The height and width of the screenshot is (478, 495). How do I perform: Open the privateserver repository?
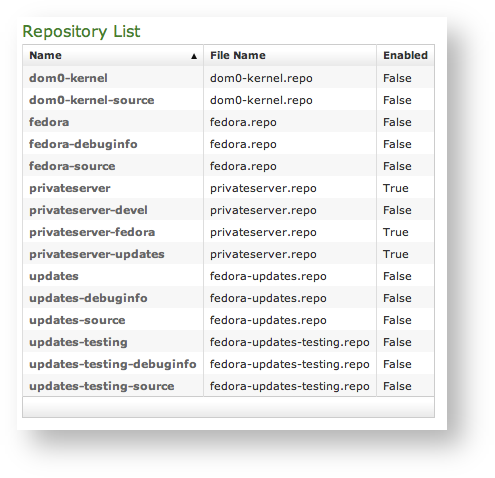[70, 188]
